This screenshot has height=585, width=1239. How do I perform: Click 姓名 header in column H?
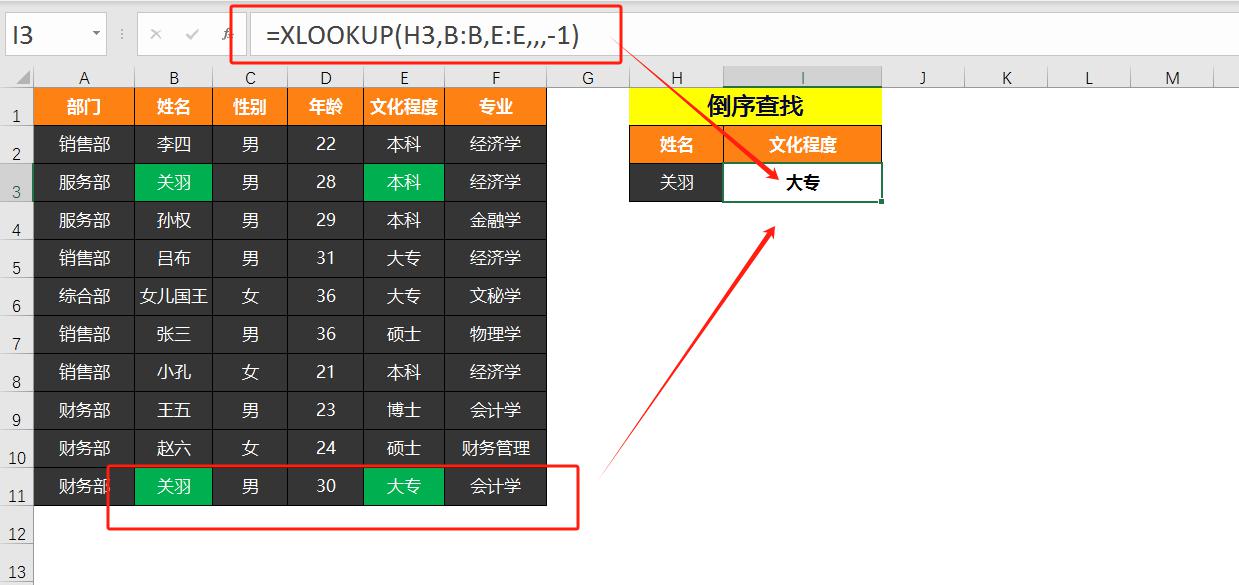[x=677, y=145]
